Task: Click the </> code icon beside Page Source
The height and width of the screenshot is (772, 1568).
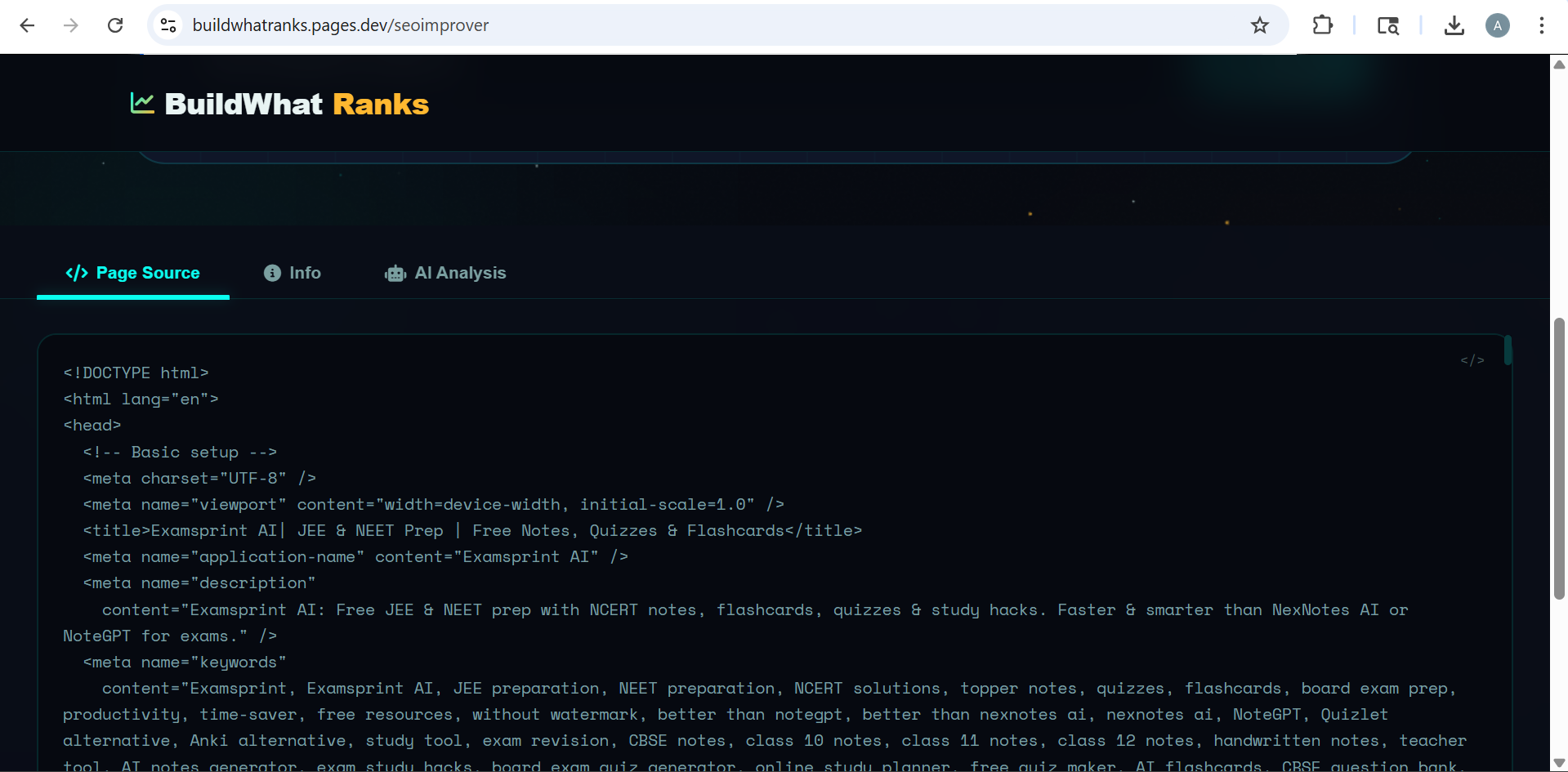Action: click(76, 273)
